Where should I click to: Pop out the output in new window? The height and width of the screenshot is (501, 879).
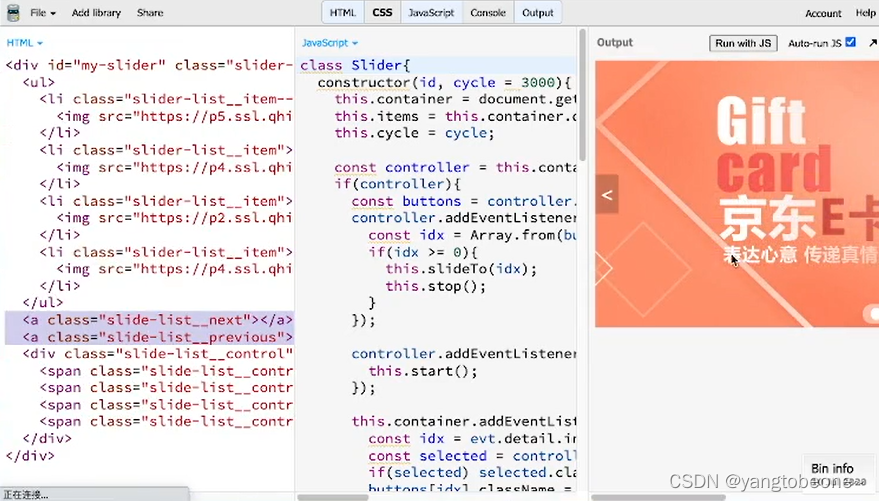(872, 43)
